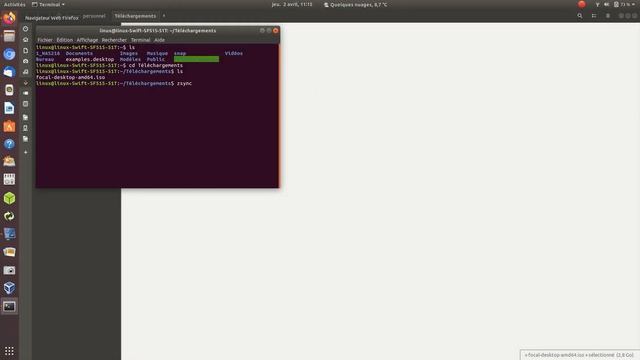Open the Ubuntu Software orange bag icon
Image resolution: width=640 pixels, height=360 pixels.
coord(9,126)
